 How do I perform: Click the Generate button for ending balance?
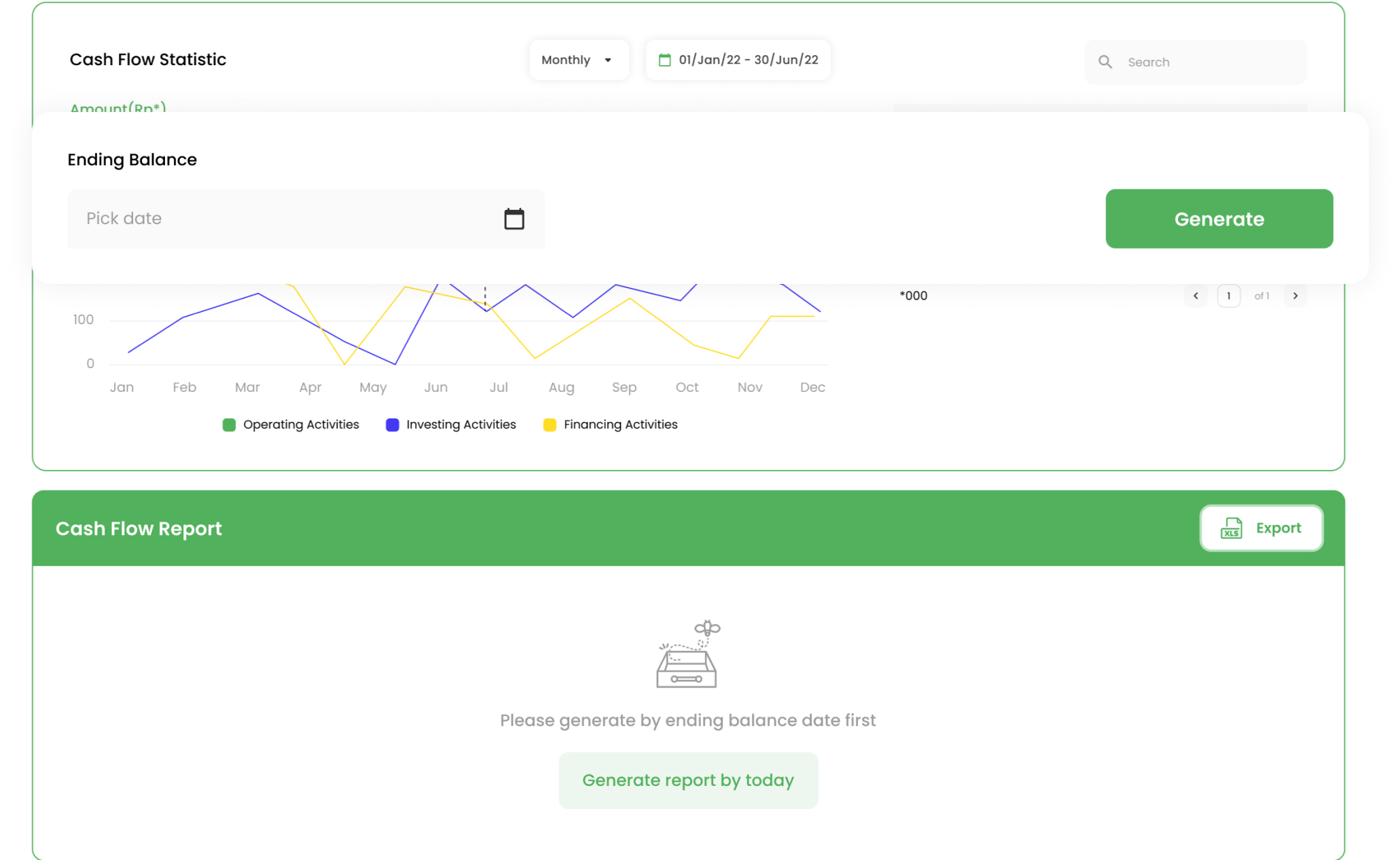tap(1220, 219)
